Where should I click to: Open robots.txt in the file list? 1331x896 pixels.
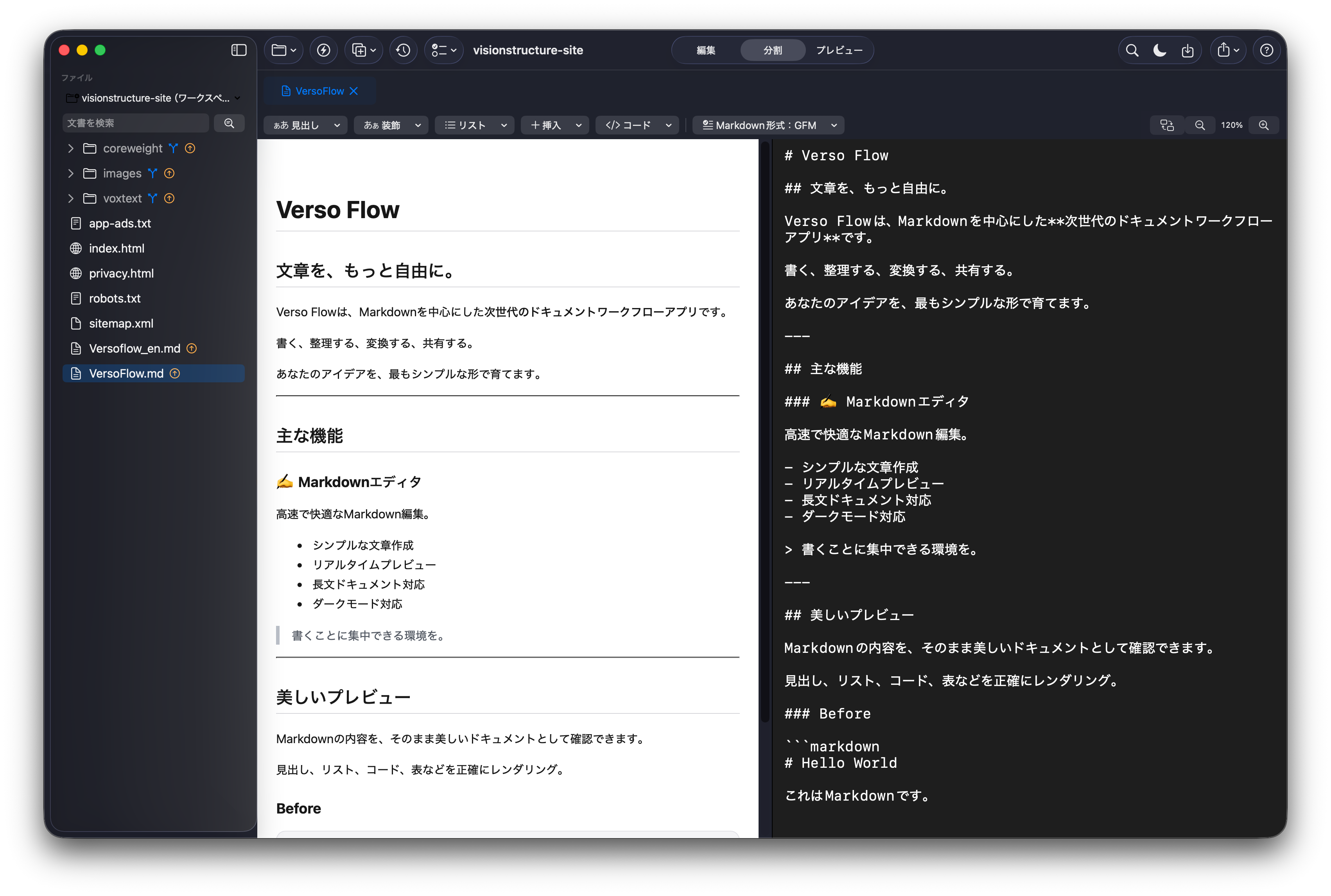click(x=154, y=298)
